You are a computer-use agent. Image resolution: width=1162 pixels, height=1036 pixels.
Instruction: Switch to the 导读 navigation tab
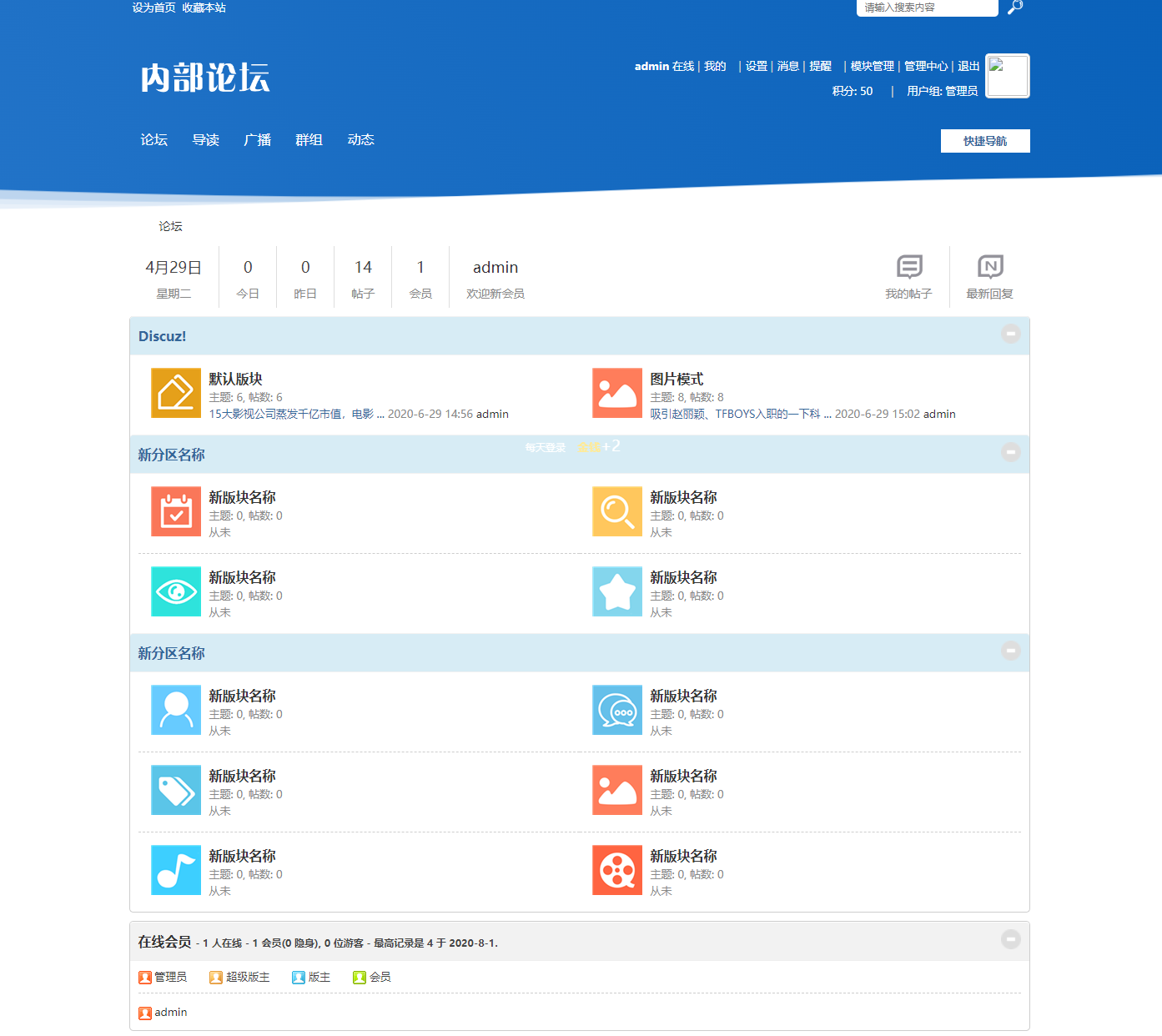205,140
